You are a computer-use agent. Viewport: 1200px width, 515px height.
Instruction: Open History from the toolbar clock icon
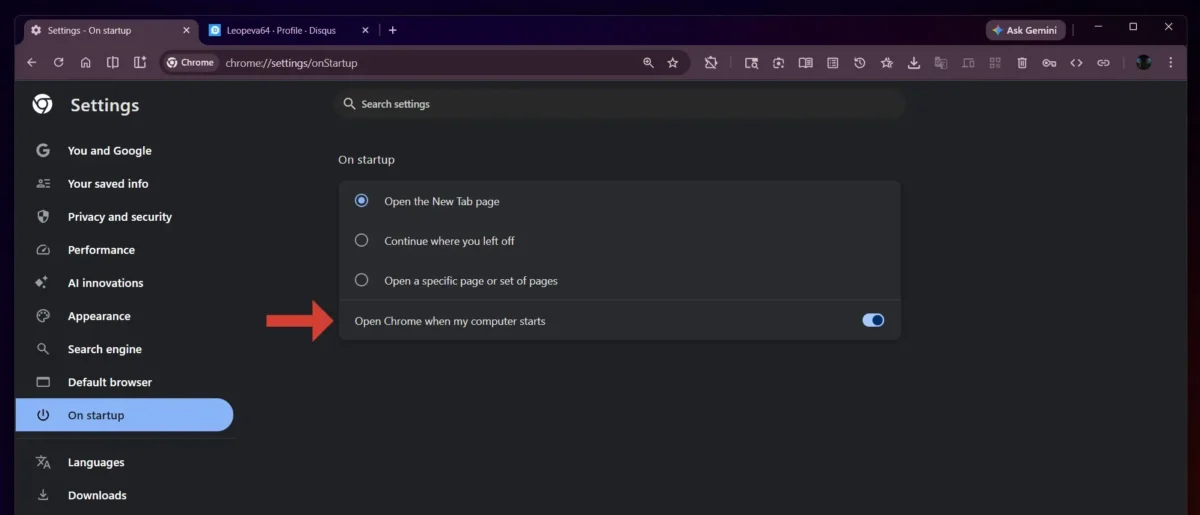859,63
